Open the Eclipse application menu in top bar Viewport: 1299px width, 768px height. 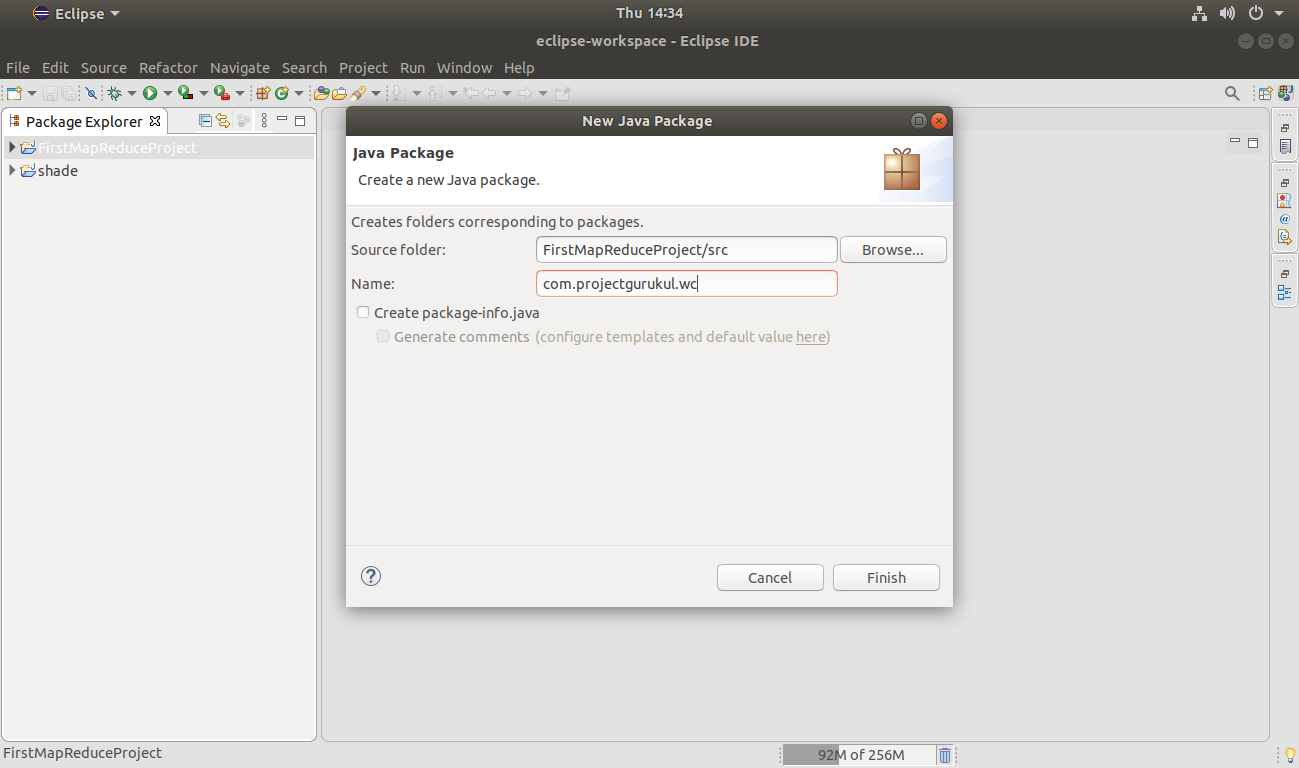(76, 14)
